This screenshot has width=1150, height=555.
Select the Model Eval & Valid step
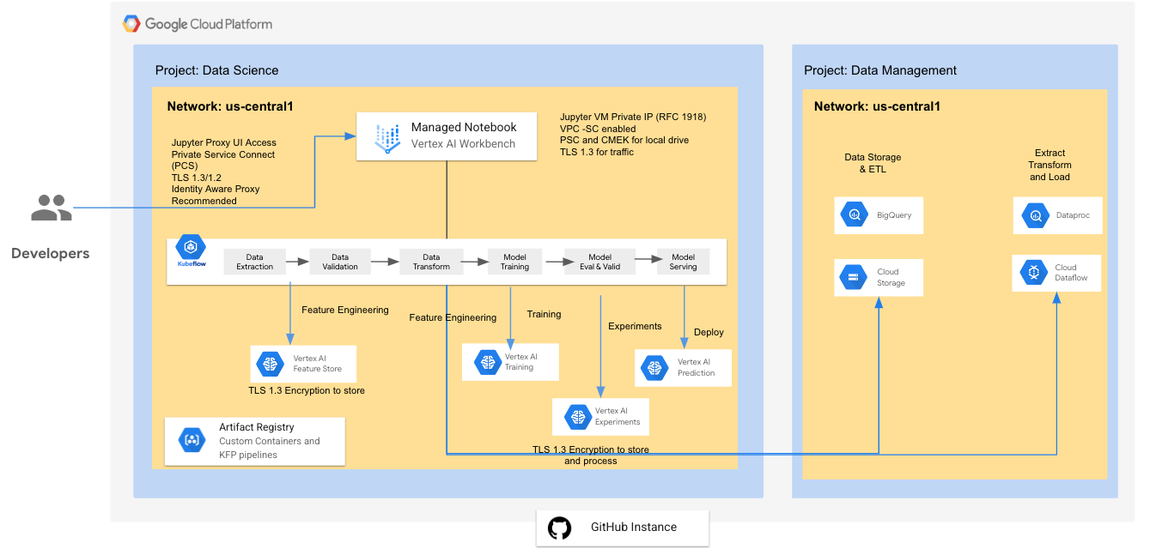pyautogui.click(x=600, y=262)
